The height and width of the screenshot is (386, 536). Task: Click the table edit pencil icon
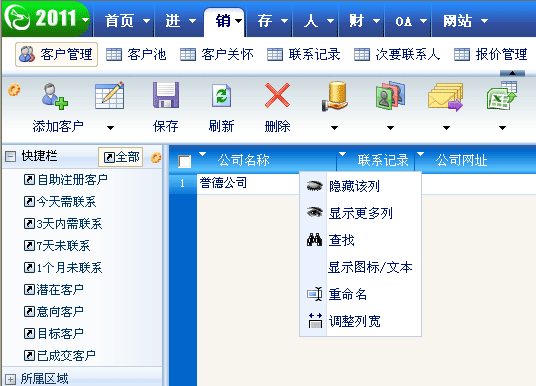pos(110,95)
